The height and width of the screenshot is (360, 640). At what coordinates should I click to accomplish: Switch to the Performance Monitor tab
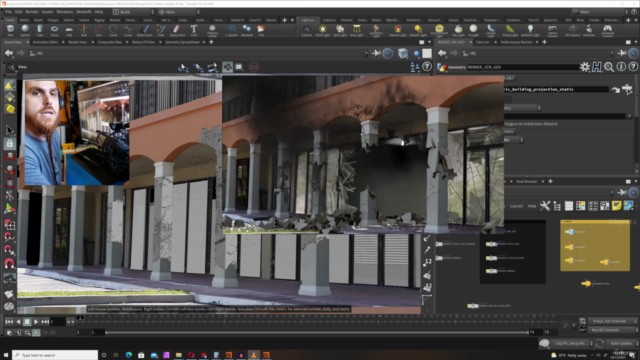tap(516, 42)
